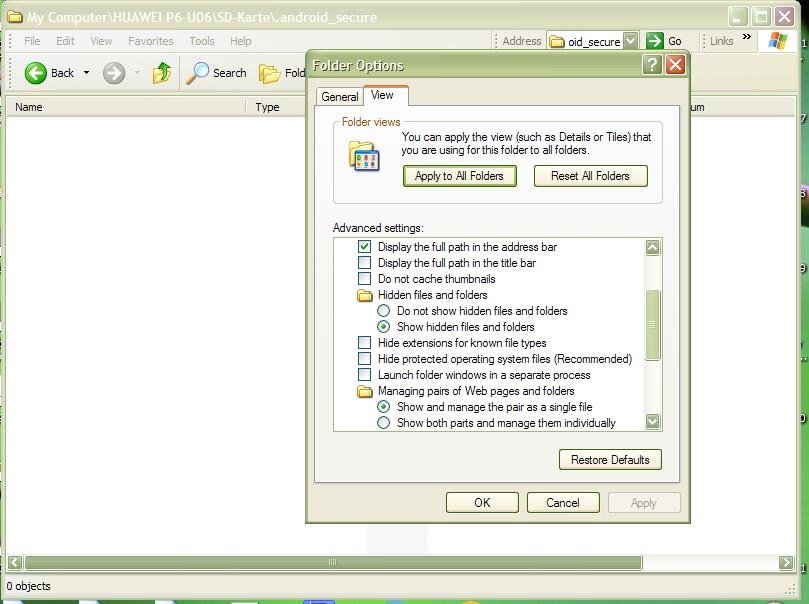Check Display the full path in title bar

pyautogui.click(x=364, y=263)
